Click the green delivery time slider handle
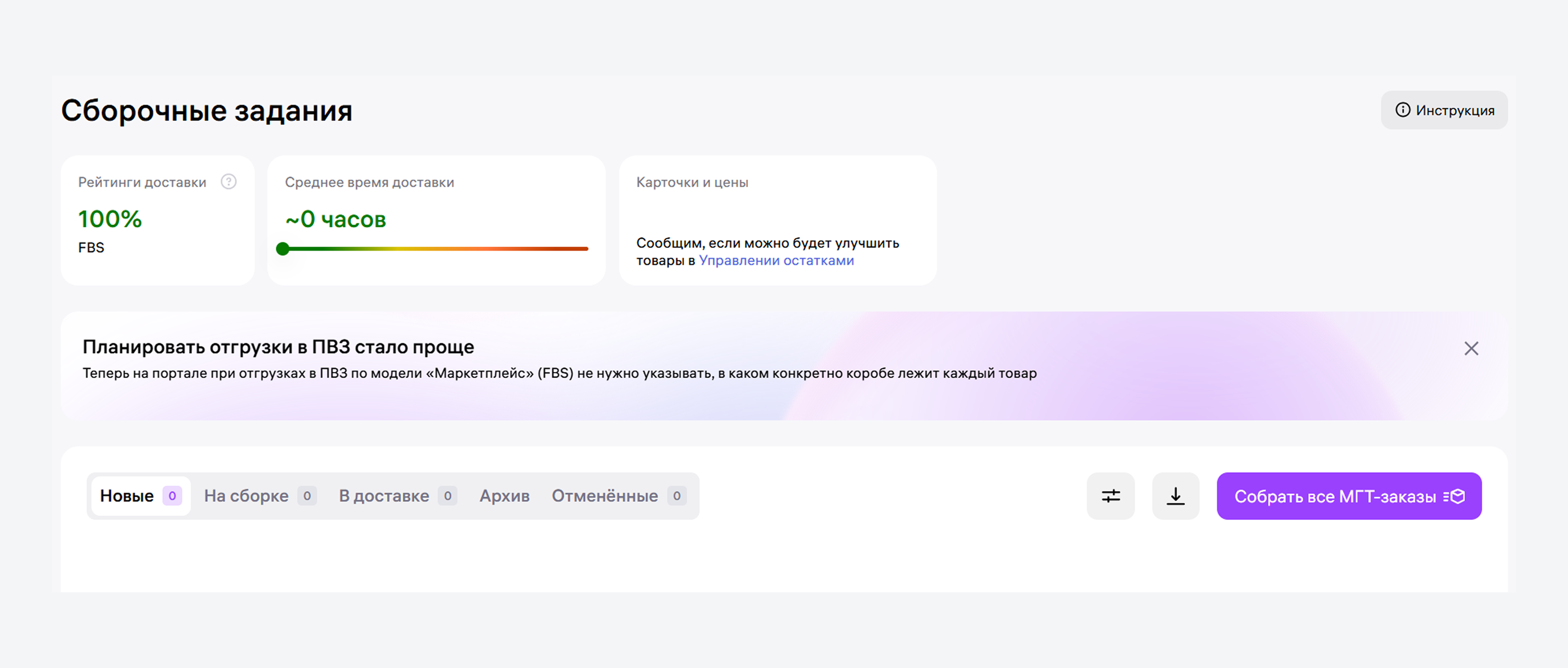 click(282, 249)
